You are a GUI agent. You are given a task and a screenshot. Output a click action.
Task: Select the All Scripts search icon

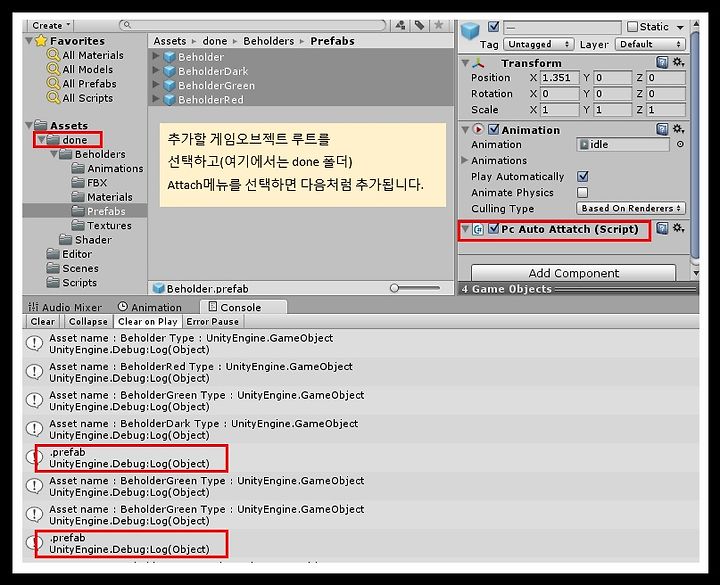53,98
